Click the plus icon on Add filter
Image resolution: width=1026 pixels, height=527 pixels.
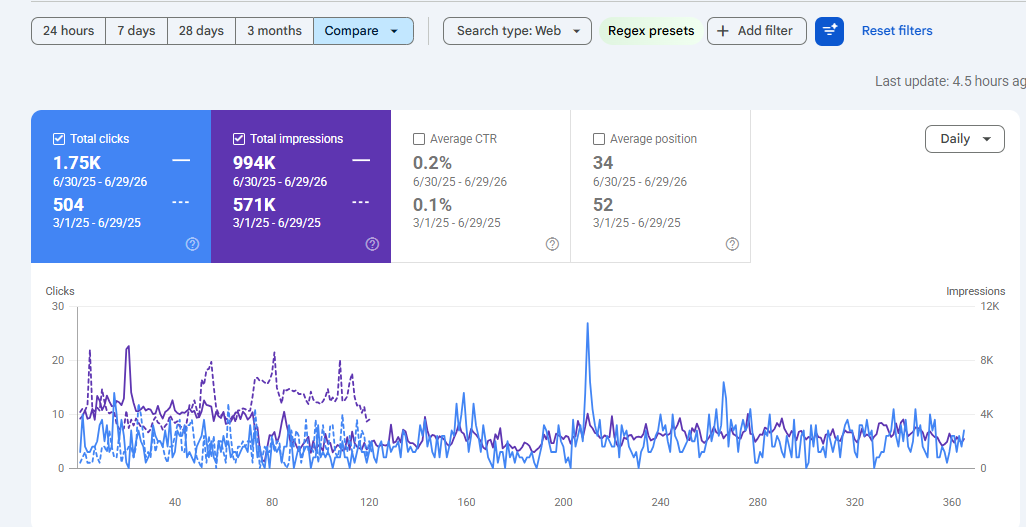tap(723, 31)
